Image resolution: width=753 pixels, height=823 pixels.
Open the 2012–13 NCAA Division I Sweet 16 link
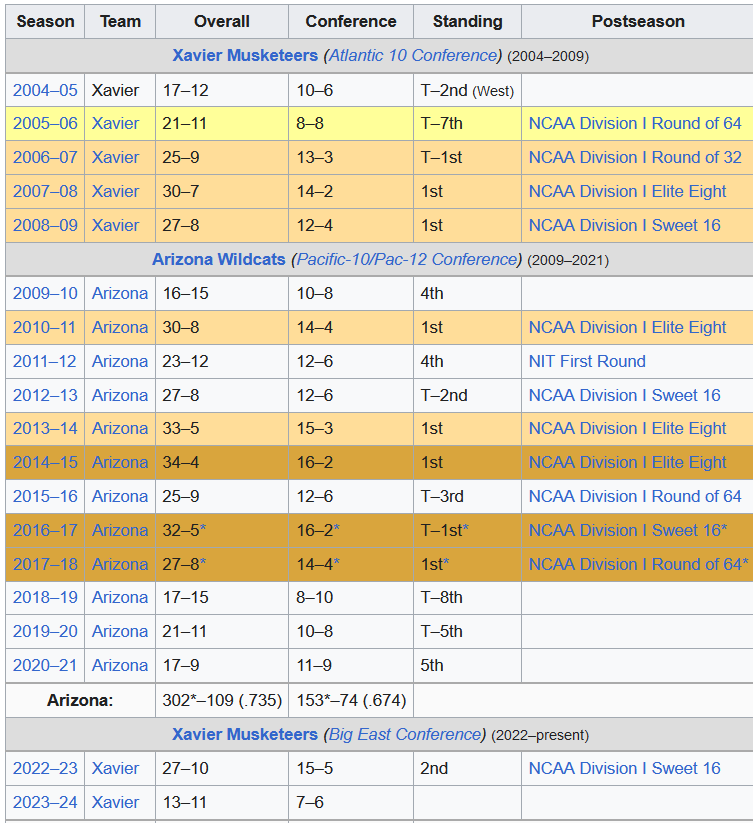pos(624,395)
